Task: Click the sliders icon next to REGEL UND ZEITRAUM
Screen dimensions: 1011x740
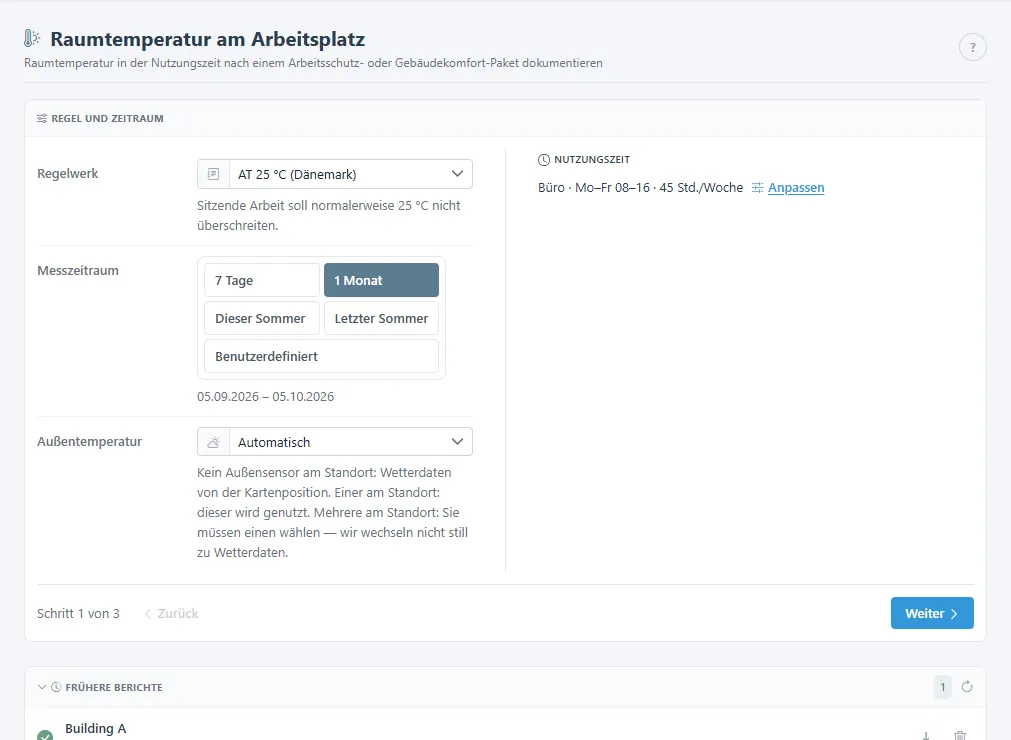Action: click(42, 119)
